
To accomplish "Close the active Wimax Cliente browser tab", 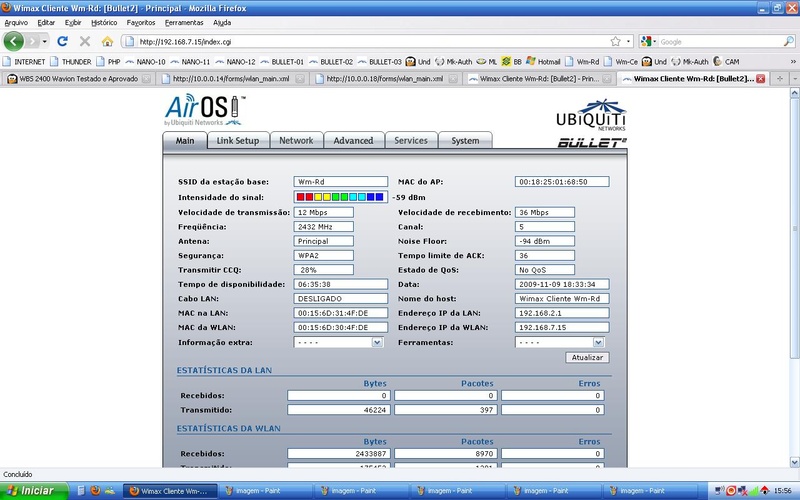I will tap(760, 79).
